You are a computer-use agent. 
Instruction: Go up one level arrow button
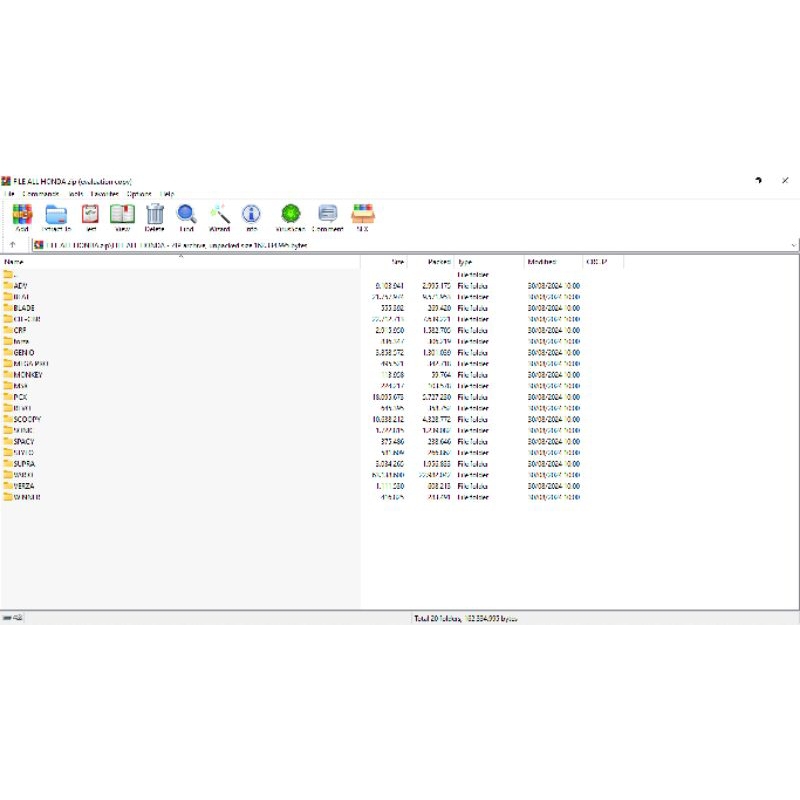click(x=12, y=245)
